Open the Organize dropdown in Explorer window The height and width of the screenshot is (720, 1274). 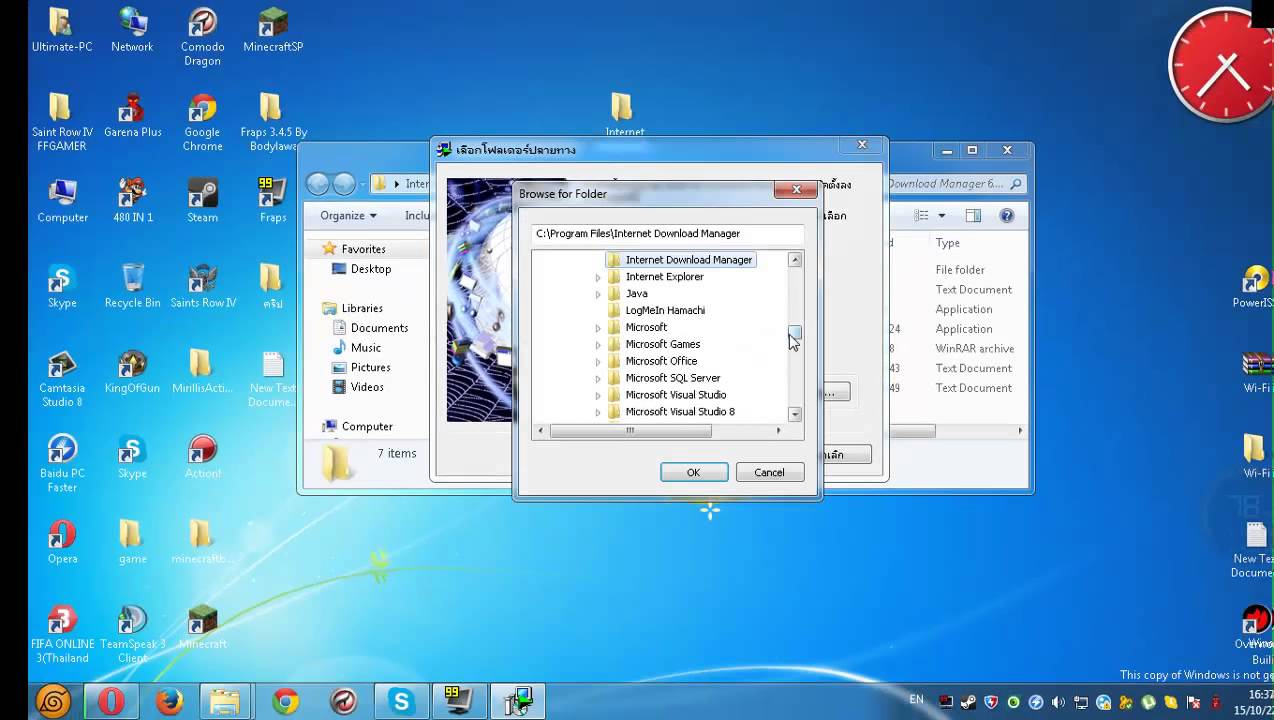click(348, 216)
